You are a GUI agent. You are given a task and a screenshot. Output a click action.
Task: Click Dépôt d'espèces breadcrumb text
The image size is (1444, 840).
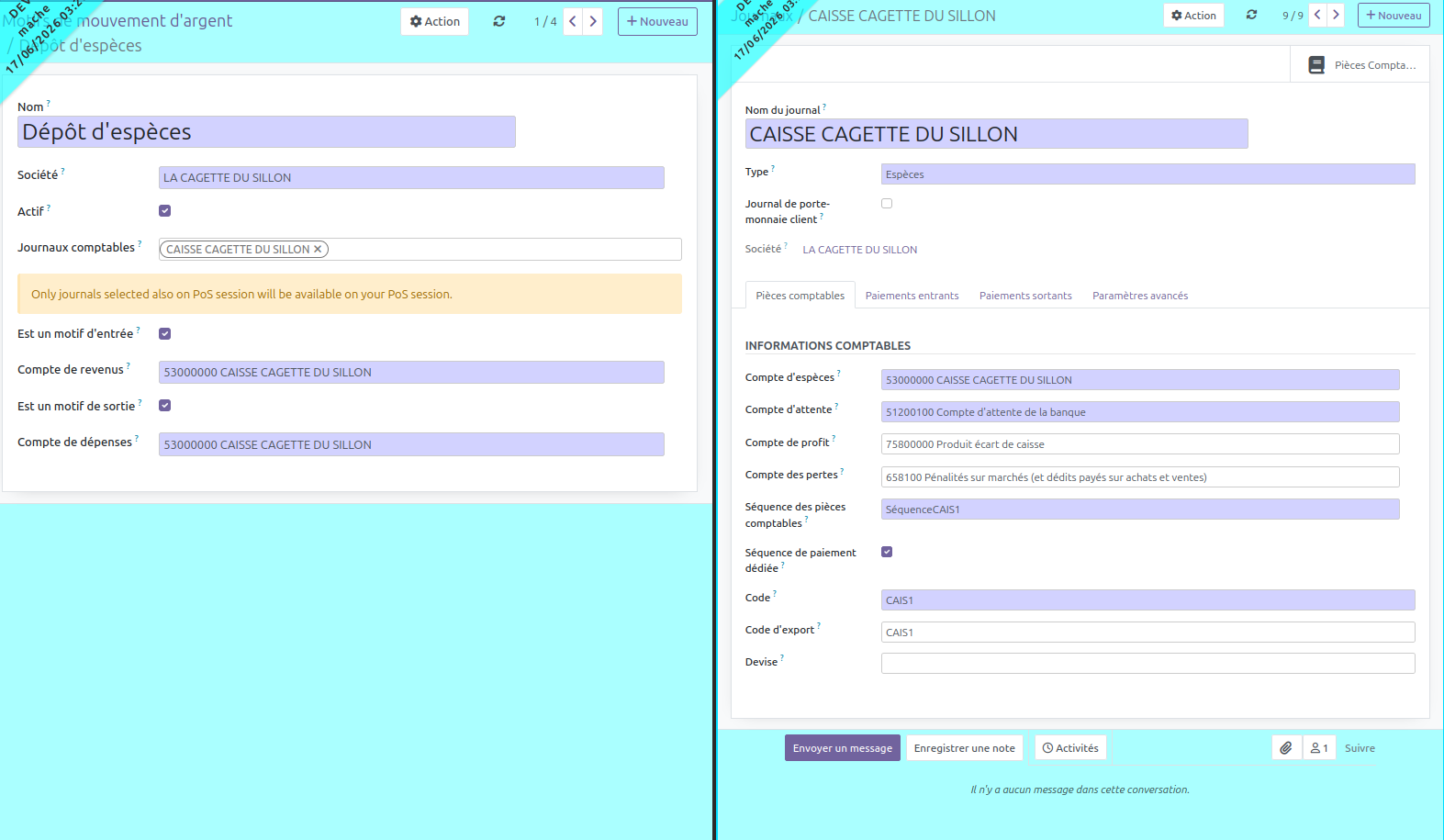81,45
